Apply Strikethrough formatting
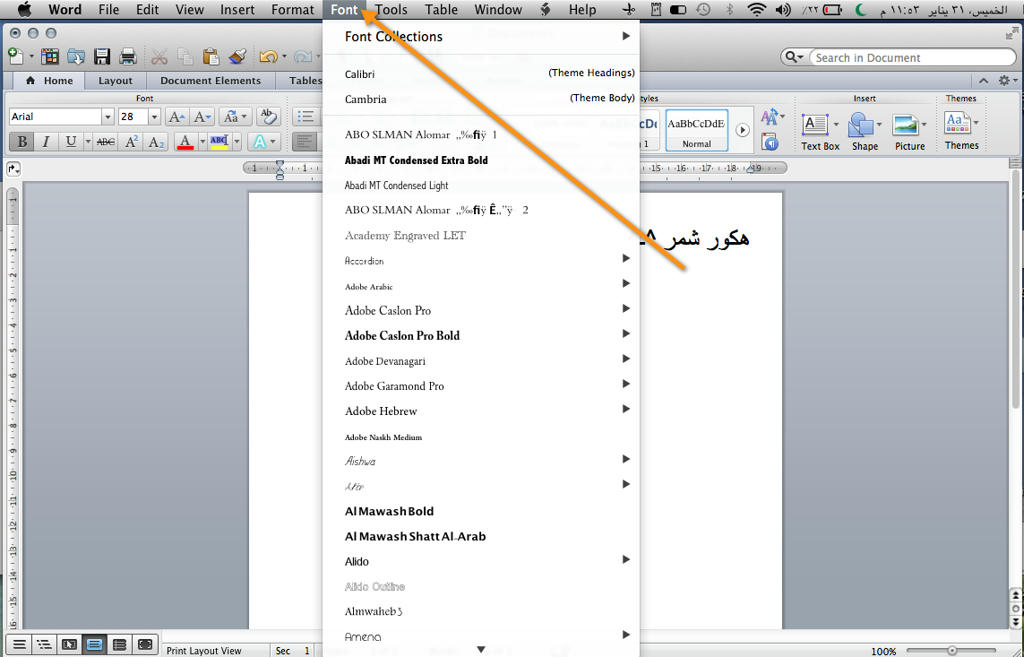 [106, 142]
